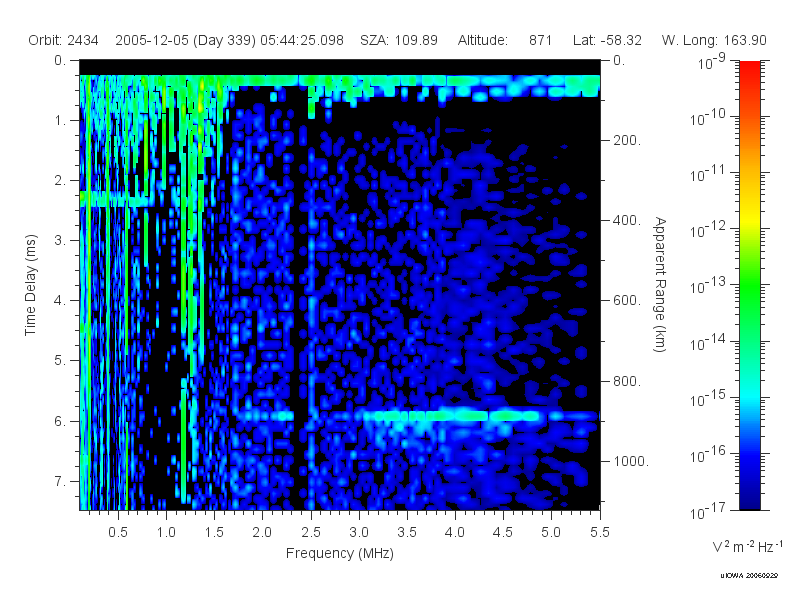Viewport: 800px width, 600px height.
Task: Click the date 2005-12-05 (Day 339) label
Action: [185, 40]
